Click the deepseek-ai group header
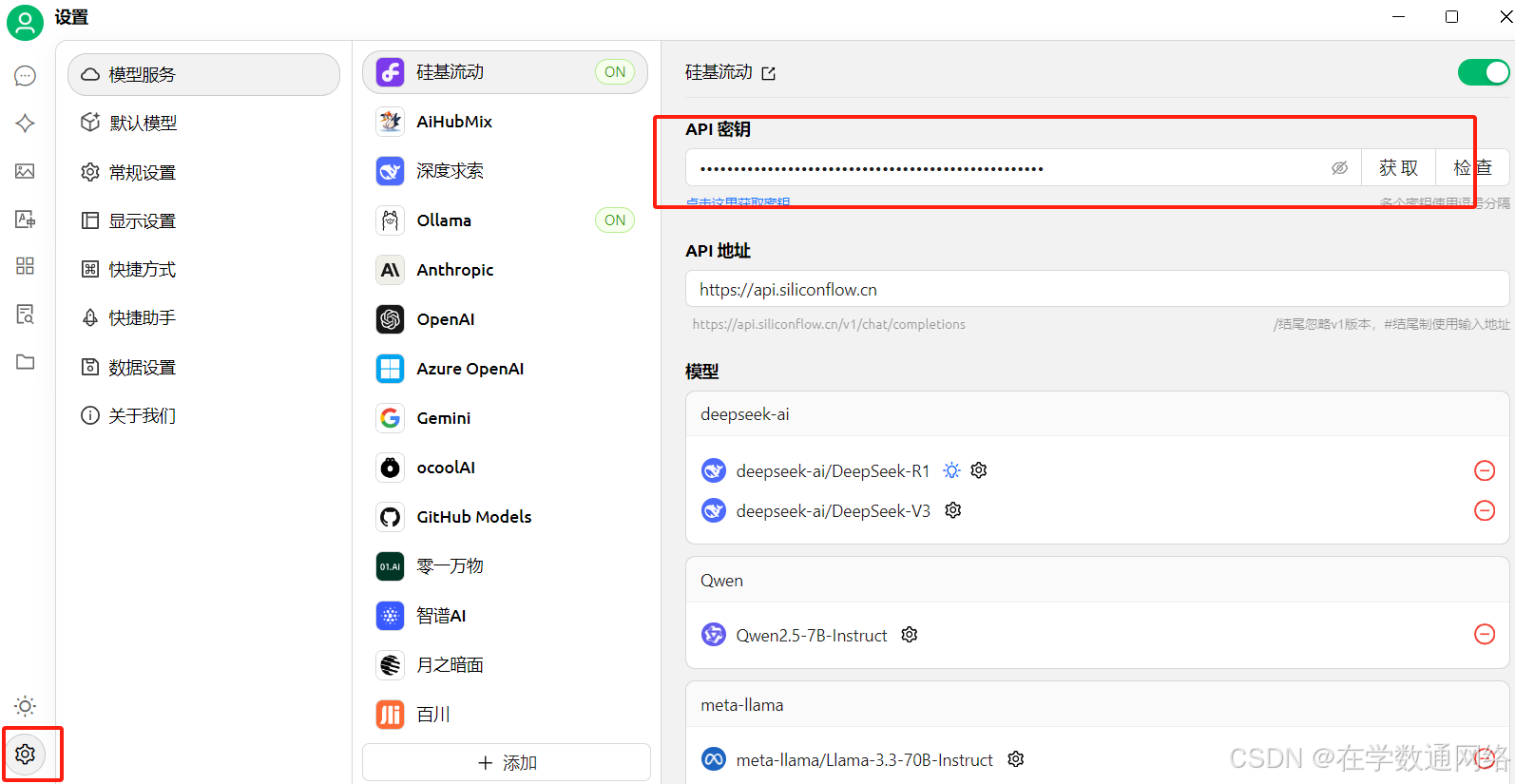Viewport: 1515px width, 784px height. tap(1098, 414)
